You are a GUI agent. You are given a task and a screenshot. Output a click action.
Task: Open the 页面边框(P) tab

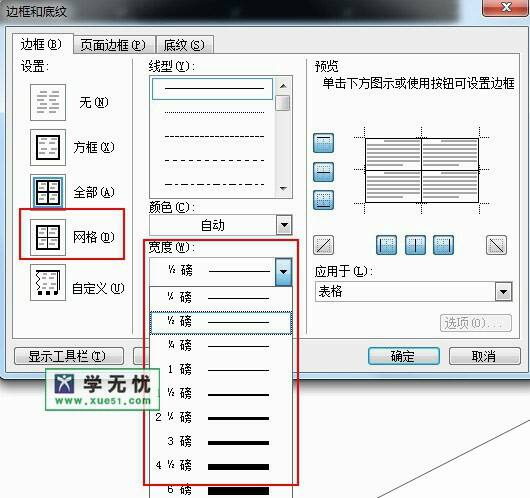(114, 45)
